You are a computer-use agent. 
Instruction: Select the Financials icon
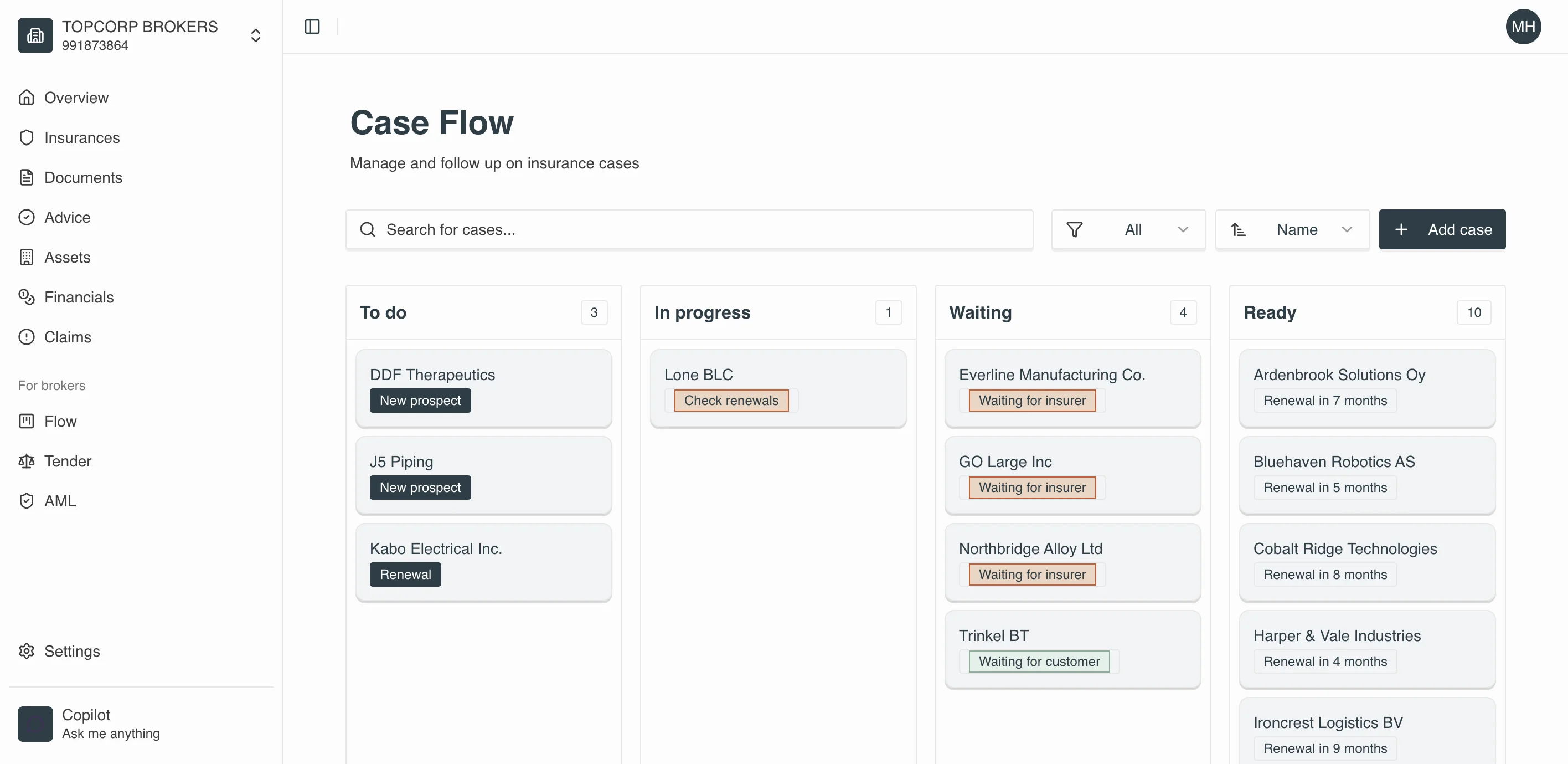tap(27, 297)
